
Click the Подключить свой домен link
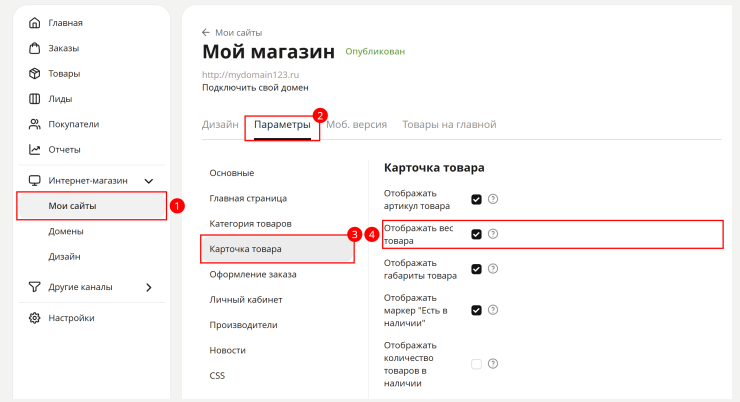(x=255, y=88)
